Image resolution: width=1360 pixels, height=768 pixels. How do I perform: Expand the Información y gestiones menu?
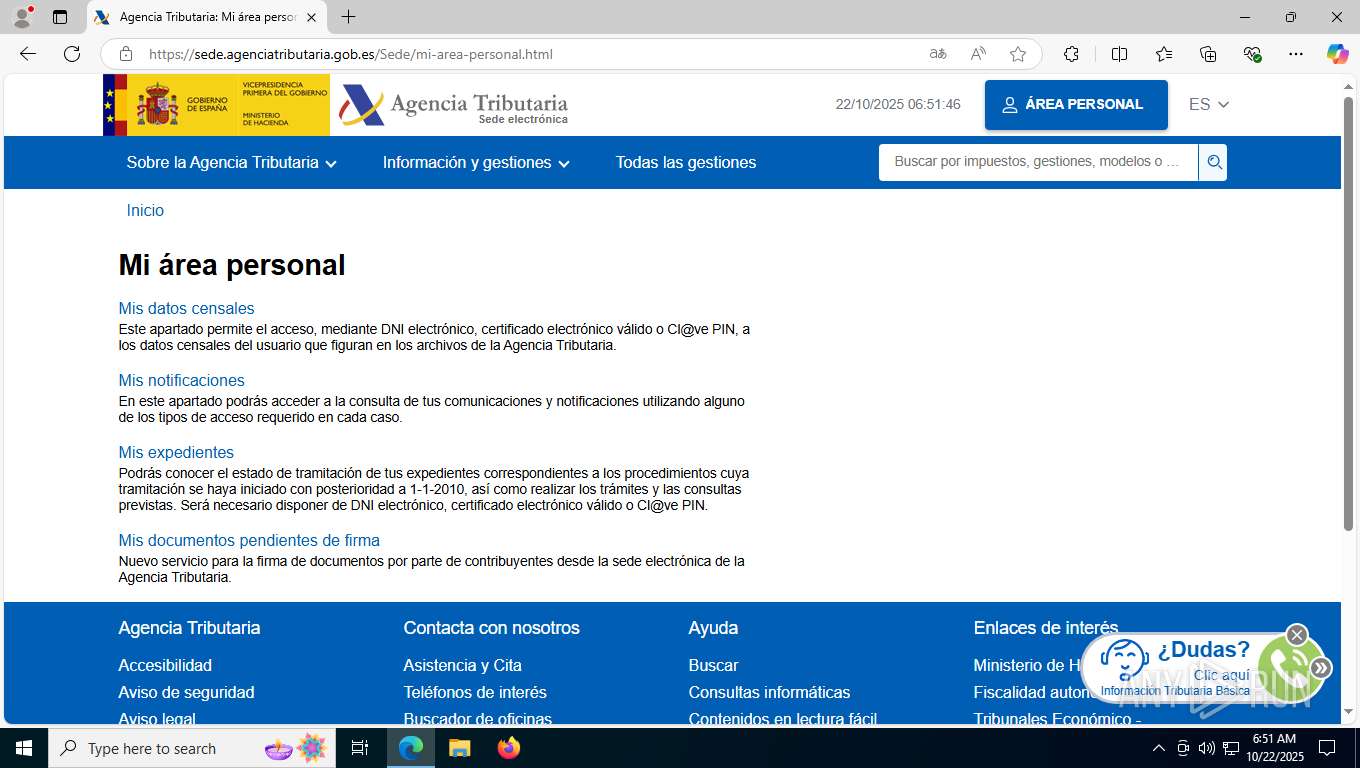click(476, 162)
